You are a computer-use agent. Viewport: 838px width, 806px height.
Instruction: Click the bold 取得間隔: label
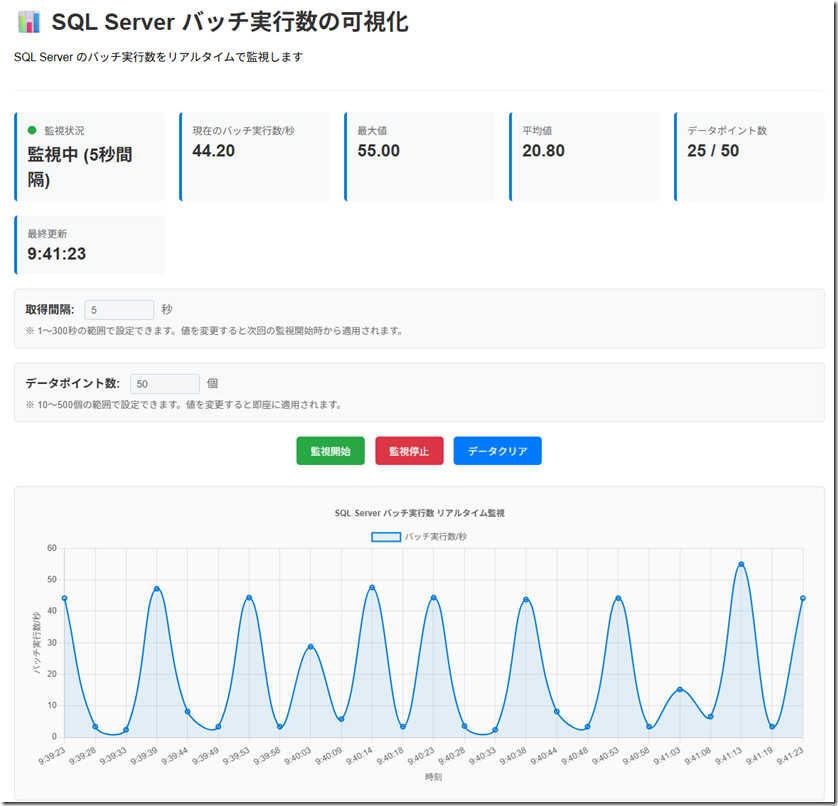[x=50, y=310]
